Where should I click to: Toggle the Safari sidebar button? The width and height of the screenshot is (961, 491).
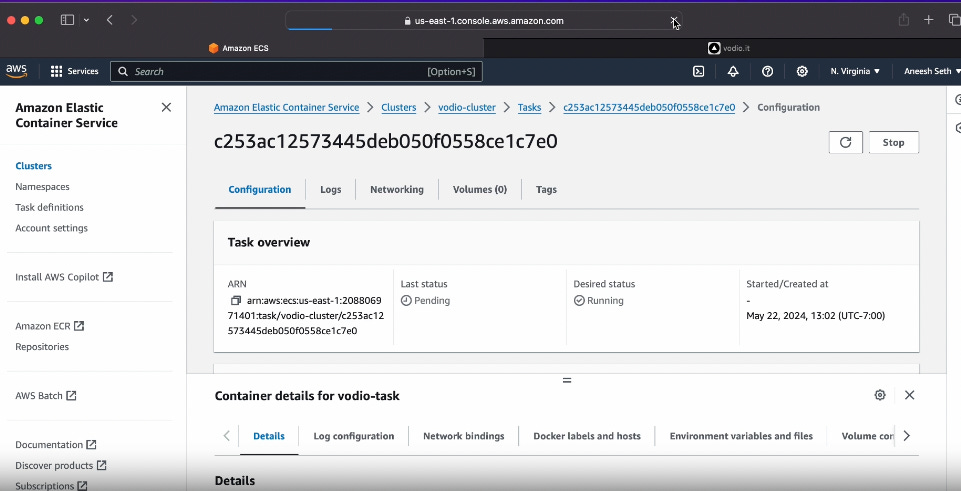pos(67,20)
